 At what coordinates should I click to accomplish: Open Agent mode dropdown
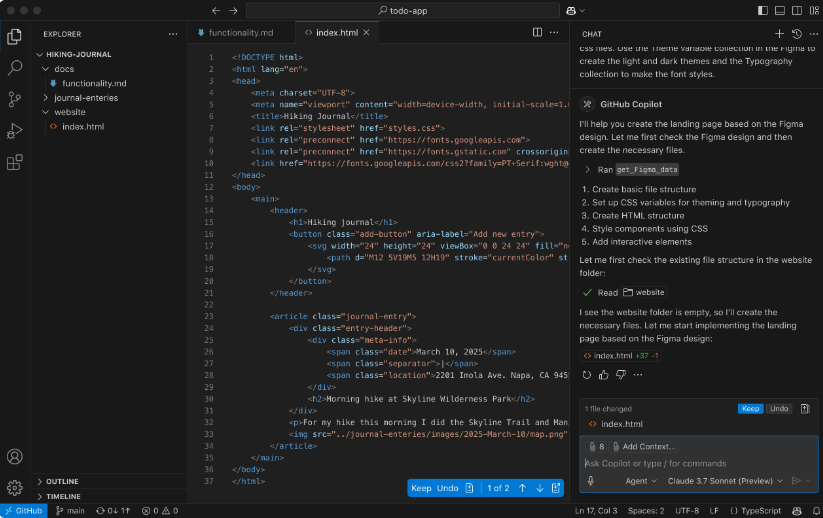641,481
